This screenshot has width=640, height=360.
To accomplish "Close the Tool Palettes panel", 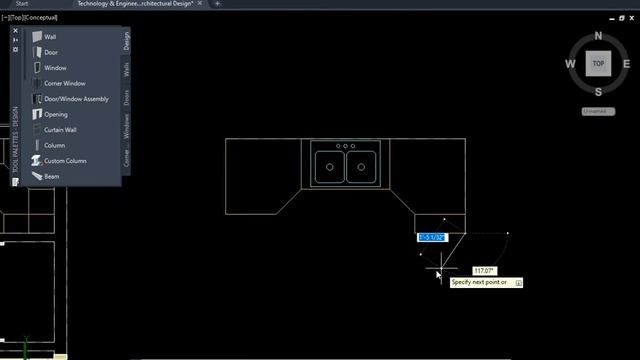I will (x=16, y=31).
